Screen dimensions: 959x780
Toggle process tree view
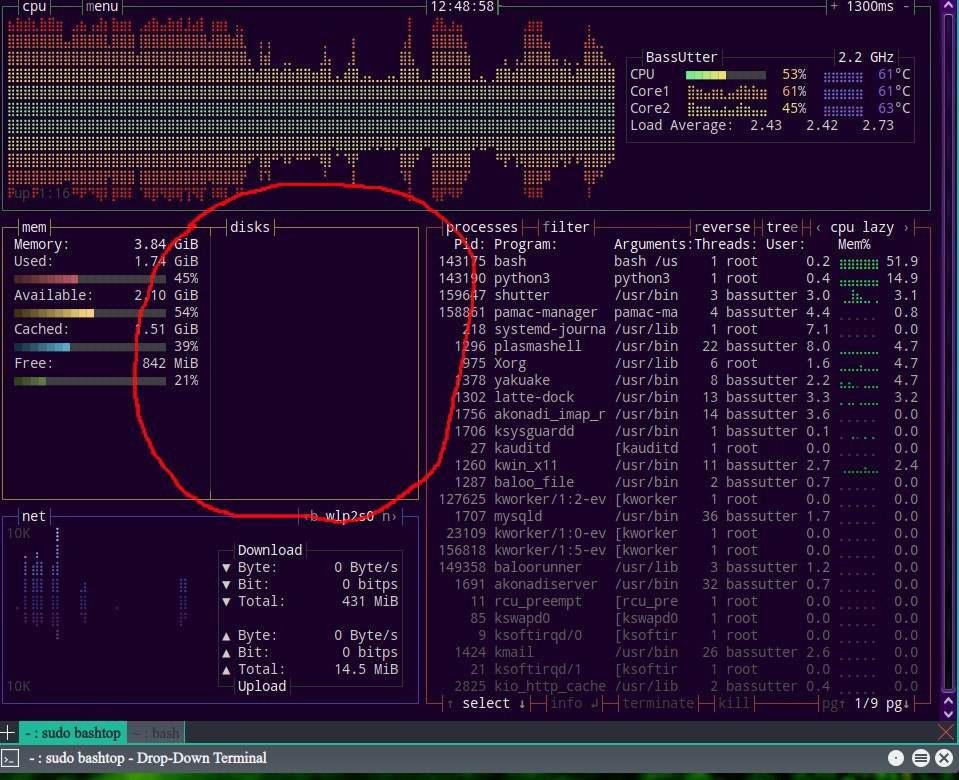[x=782, y=227]
